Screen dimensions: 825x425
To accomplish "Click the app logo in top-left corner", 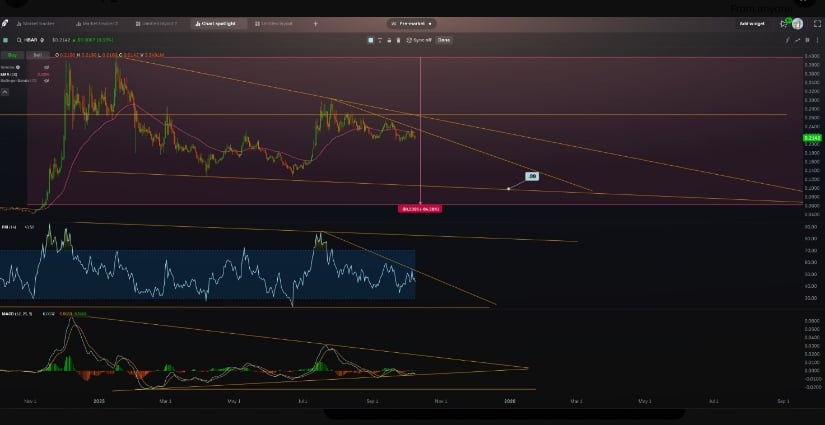I will pyautogui.click(x=7, y=22).
